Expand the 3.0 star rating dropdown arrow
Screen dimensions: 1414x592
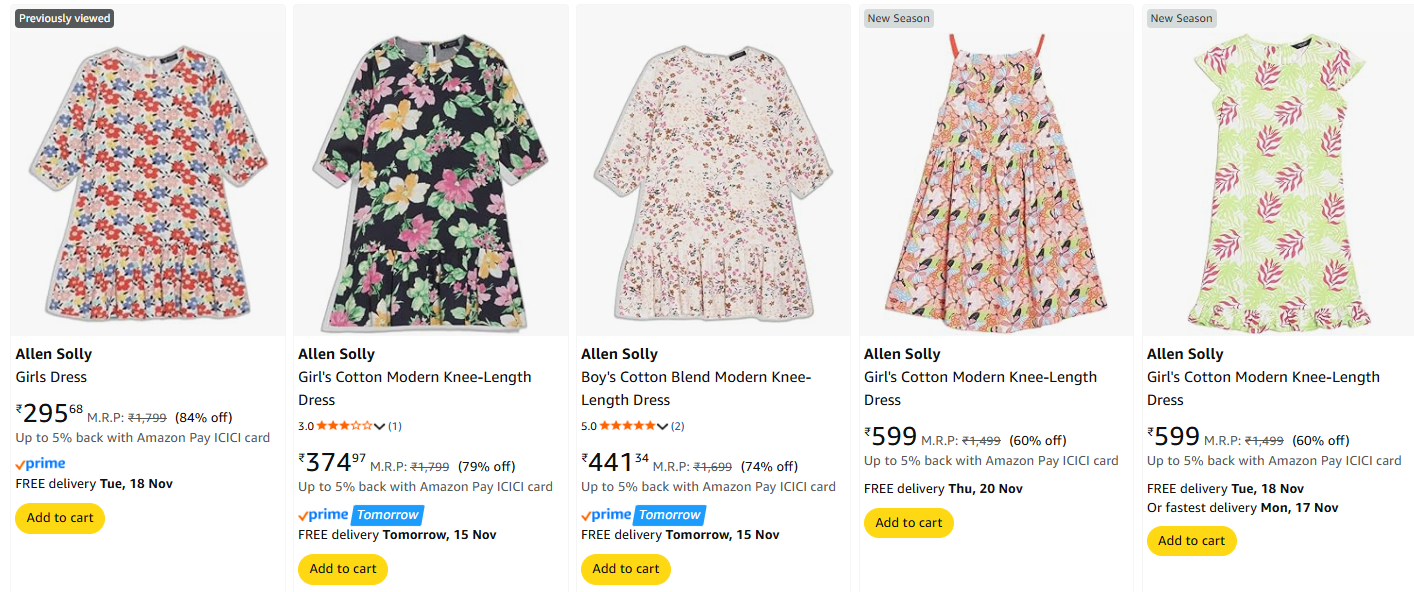[x=380, y=427]
